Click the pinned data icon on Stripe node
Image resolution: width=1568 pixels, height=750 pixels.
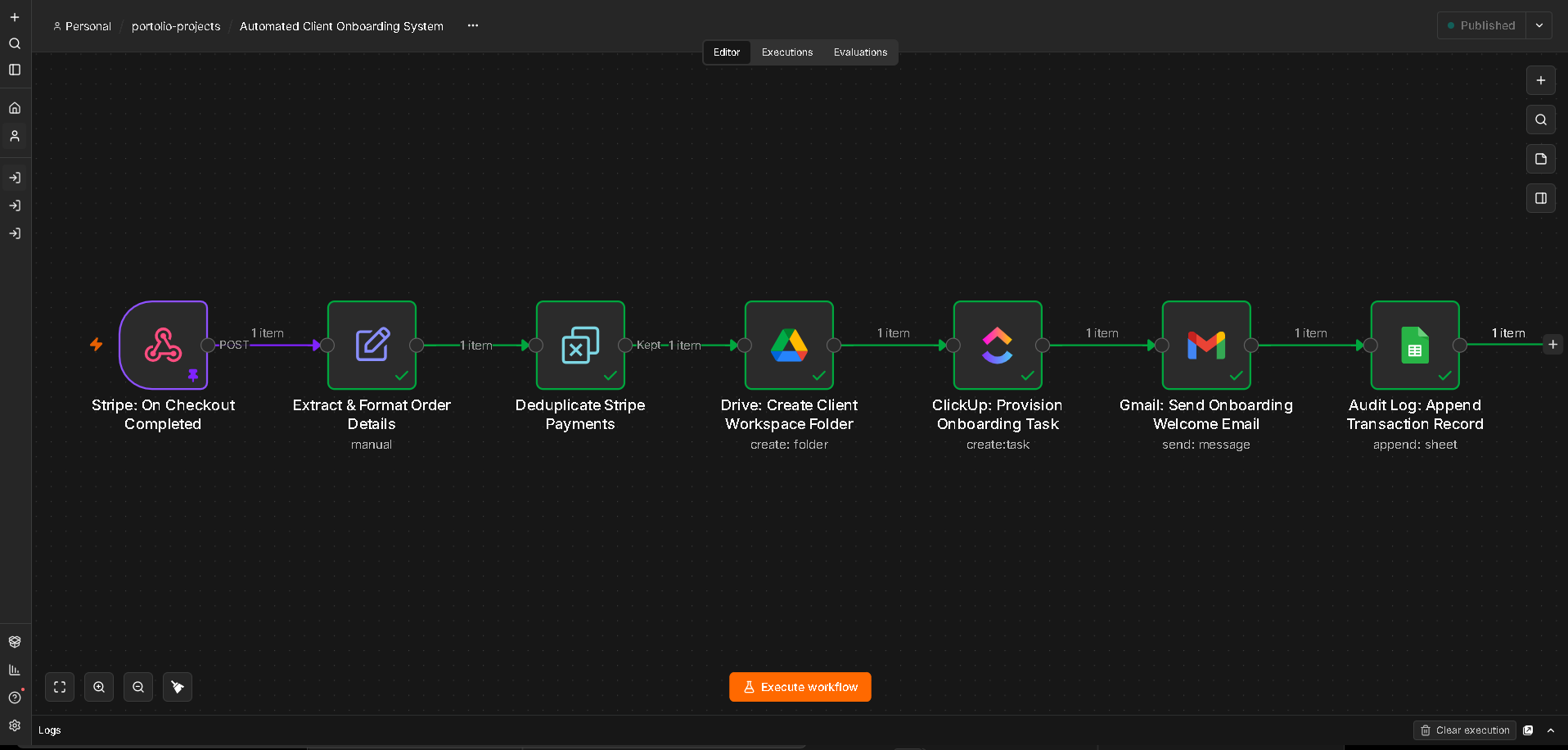(x=193, y=375)
